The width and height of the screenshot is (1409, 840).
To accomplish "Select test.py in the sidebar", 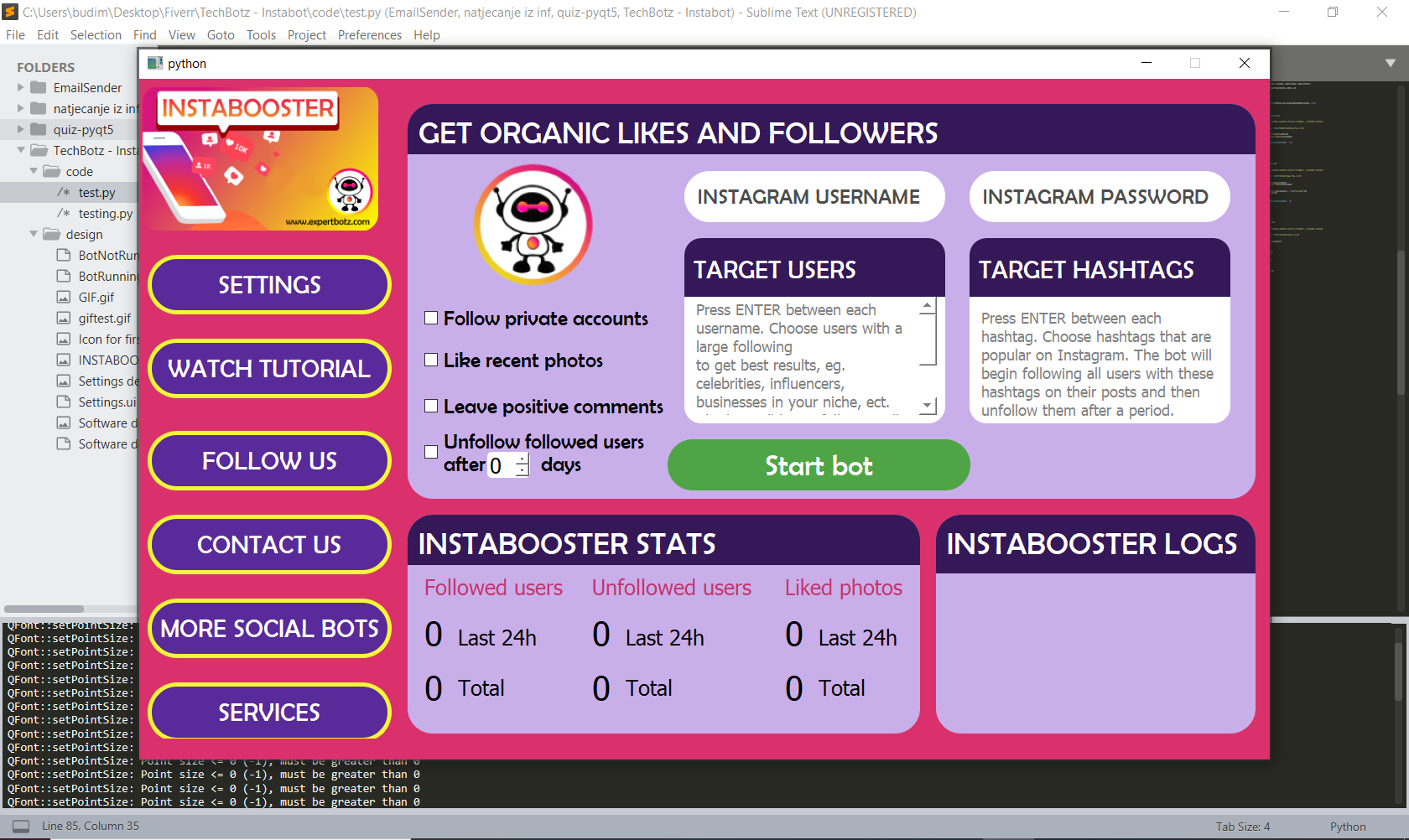I will click(x=97, y=192).
